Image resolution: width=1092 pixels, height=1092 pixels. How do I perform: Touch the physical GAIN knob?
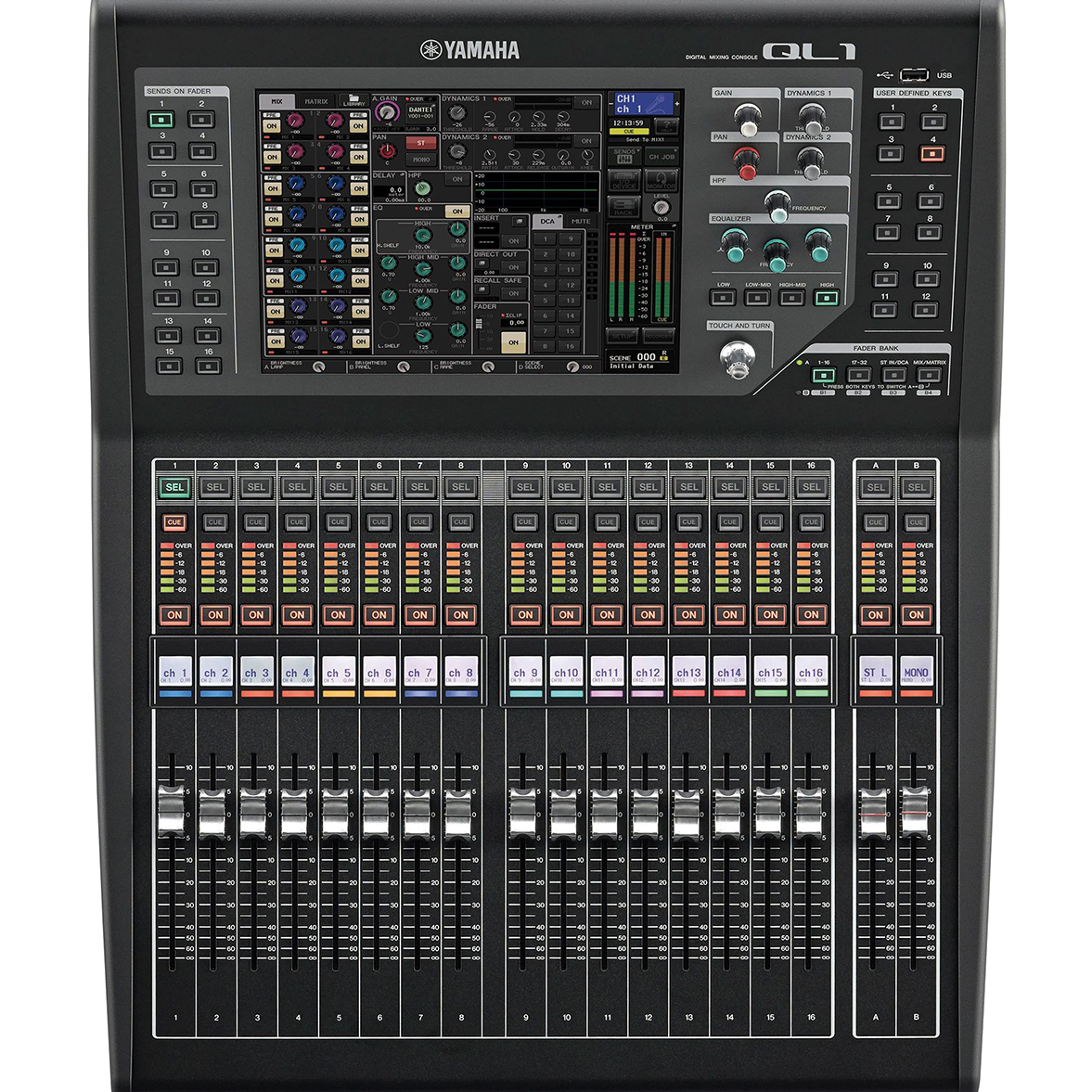coord(747,119)
